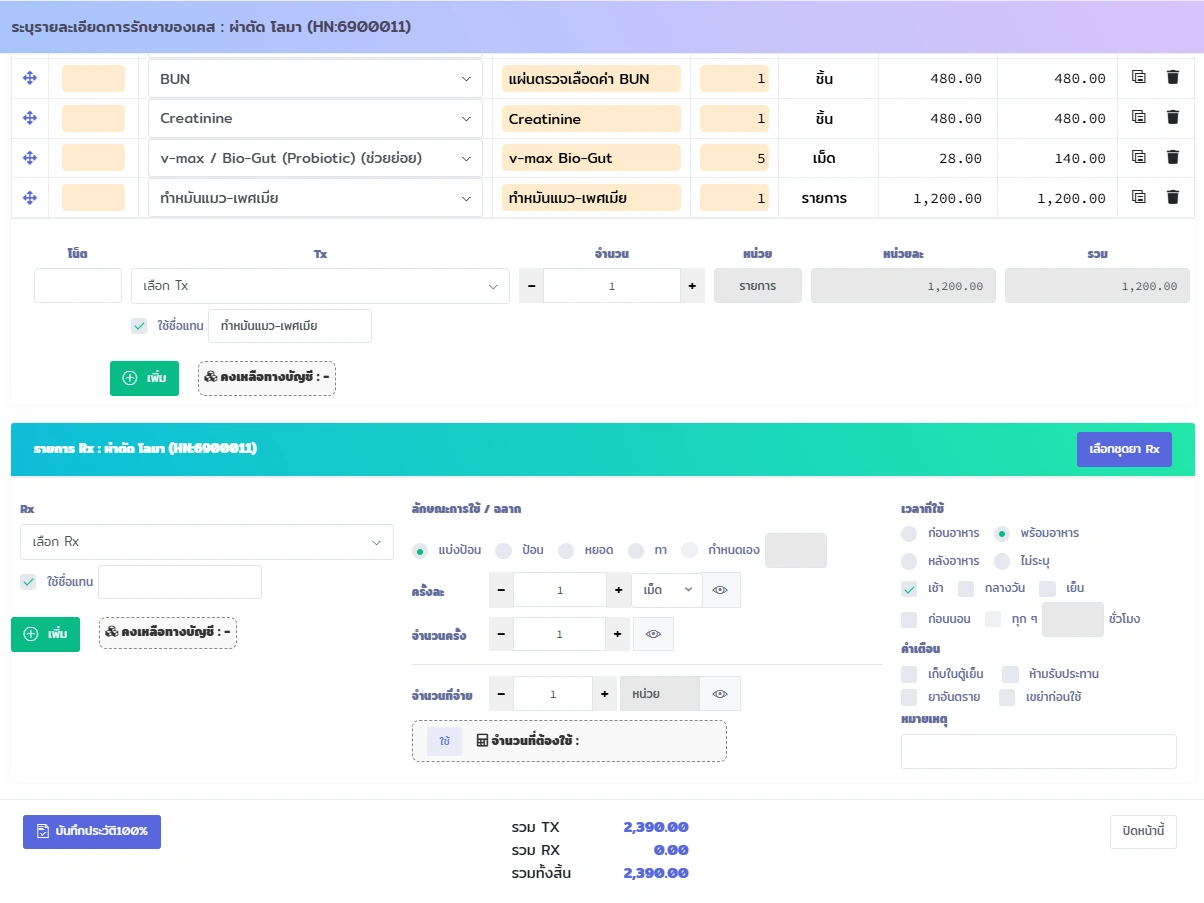Select the หยอด usage radio button
Screen dimensions: 1204x903
pyautogui.click(x=566, y=551)
